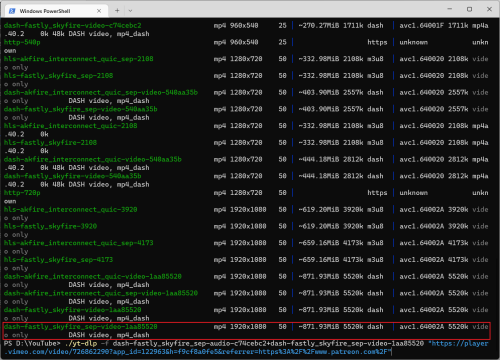Click format ID dash-fastly_skyfire-video-c74cebc2
Image resolution: width=500 pixels, height=360 pixels.
point(73,25)
